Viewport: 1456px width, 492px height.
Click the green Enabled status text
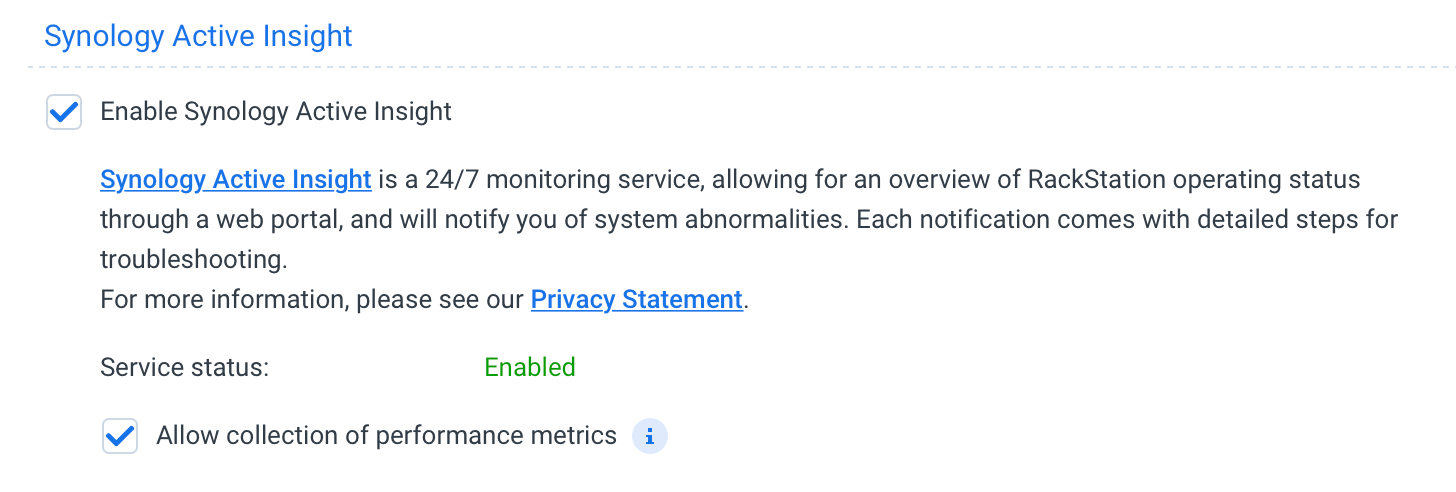click(x=530, y=367)
